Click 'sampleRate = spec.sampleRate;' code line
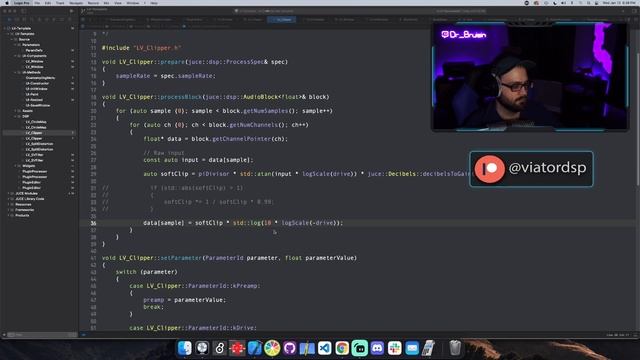The image size is (640, 360). point(165,76)
